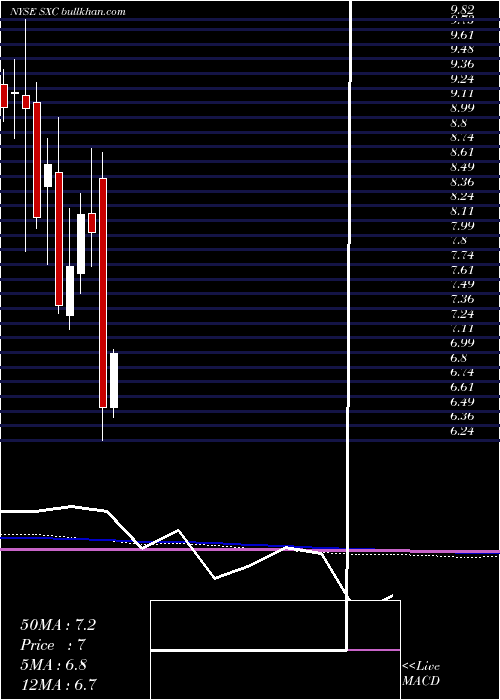
Task: Click the 50MA : 7.2 readout
Action: [x=58, y=625]
